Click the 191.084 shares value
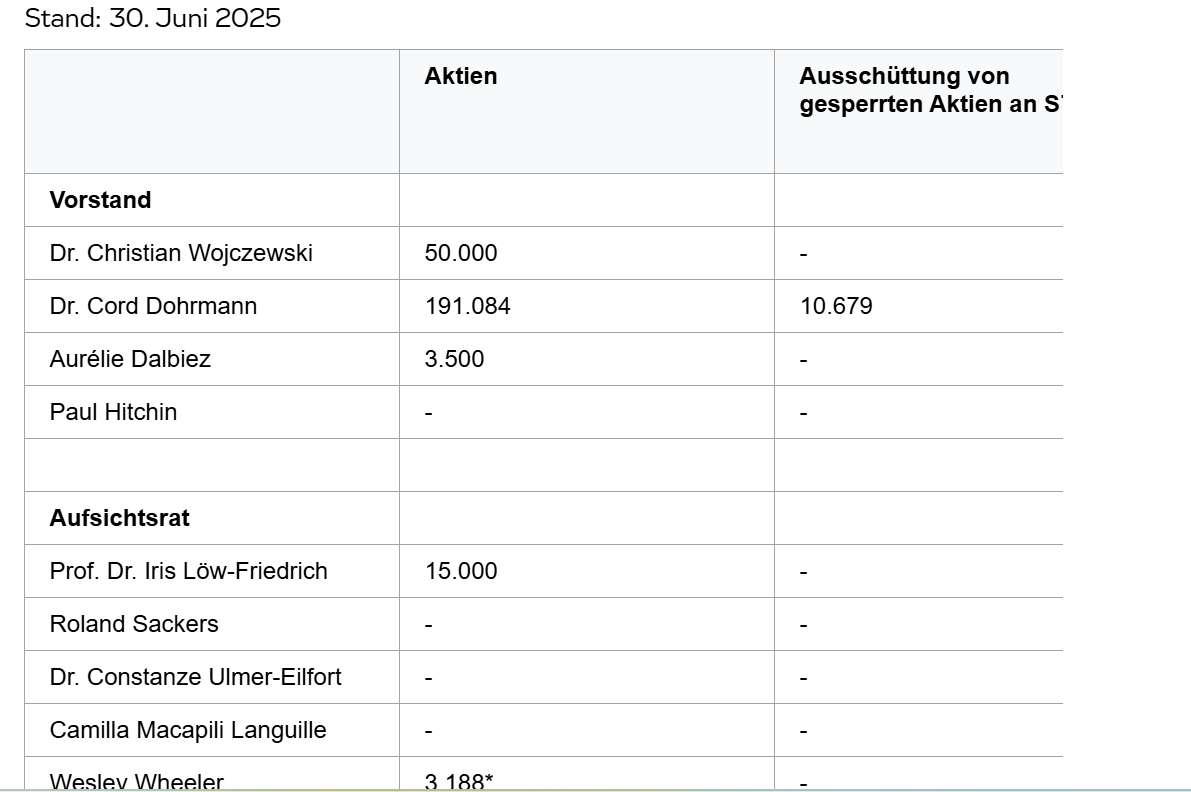The height and width of the screenshot is (792, 1191). [467, 306]
